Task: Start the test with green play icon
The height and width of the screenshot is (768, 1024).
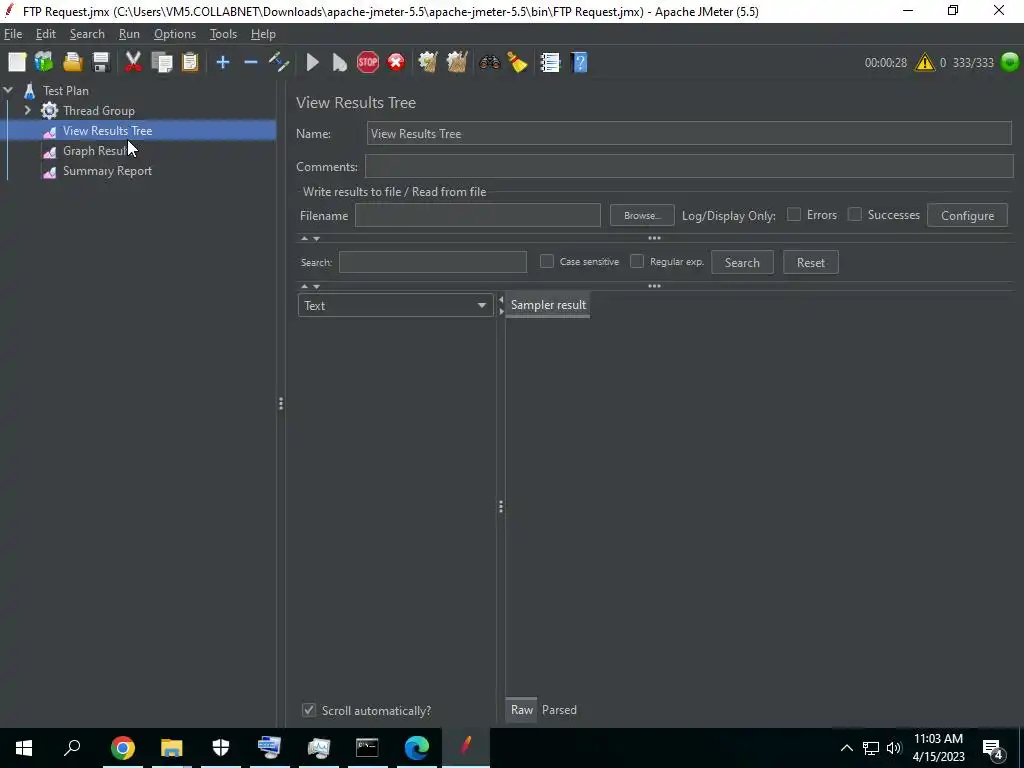Action: 312,62
